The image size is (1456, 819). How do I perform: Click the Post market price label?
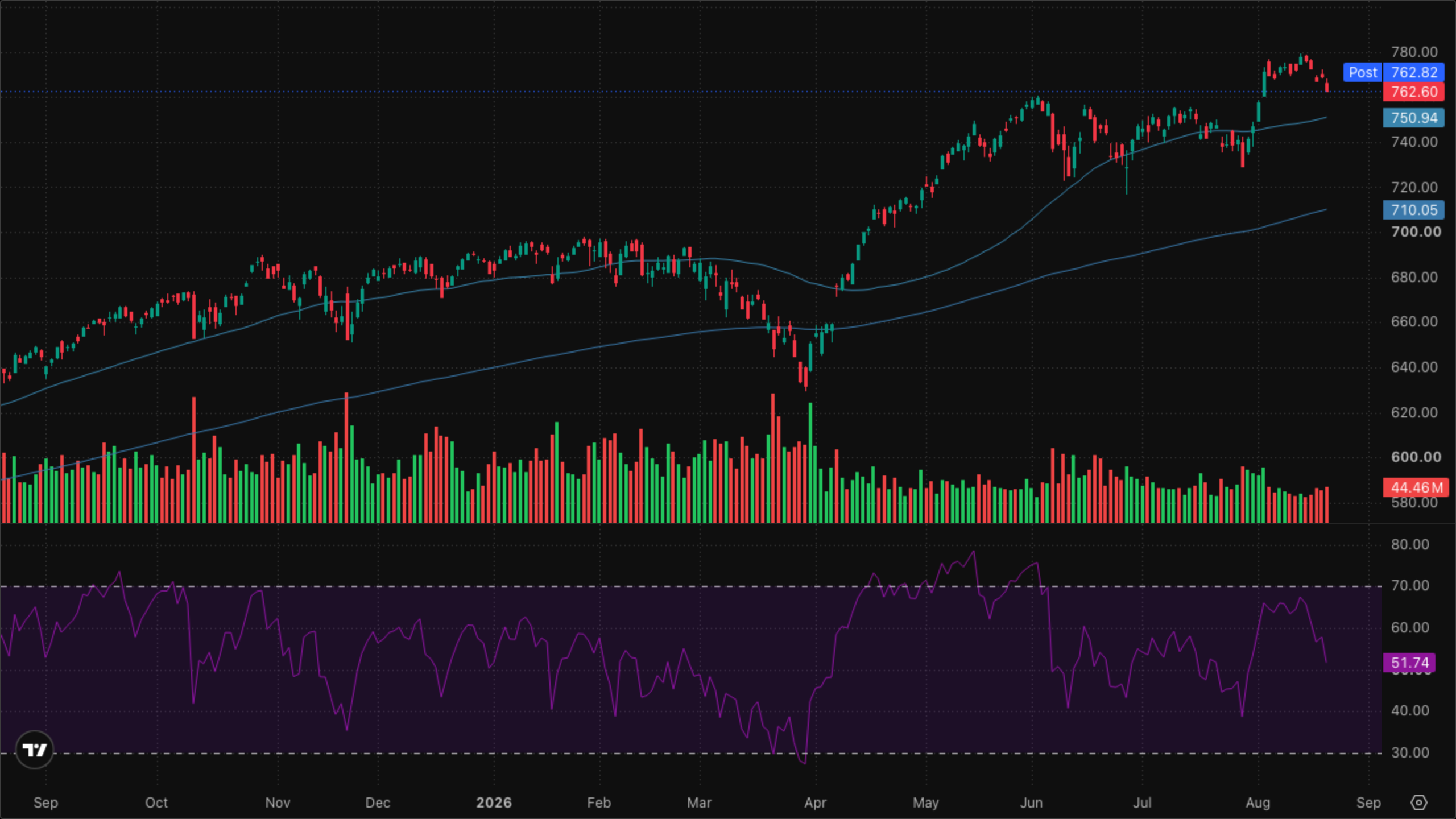point(1363,72)
